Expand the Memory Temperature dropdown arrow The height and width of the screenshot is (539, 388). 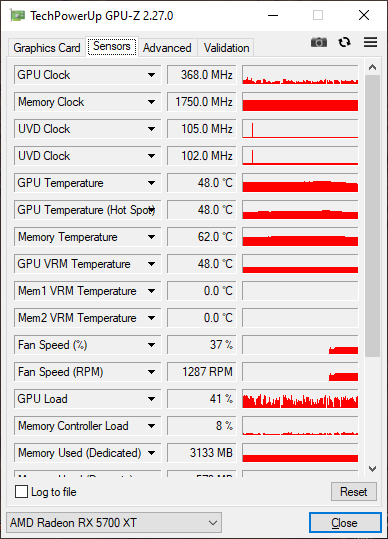[151, 237]
